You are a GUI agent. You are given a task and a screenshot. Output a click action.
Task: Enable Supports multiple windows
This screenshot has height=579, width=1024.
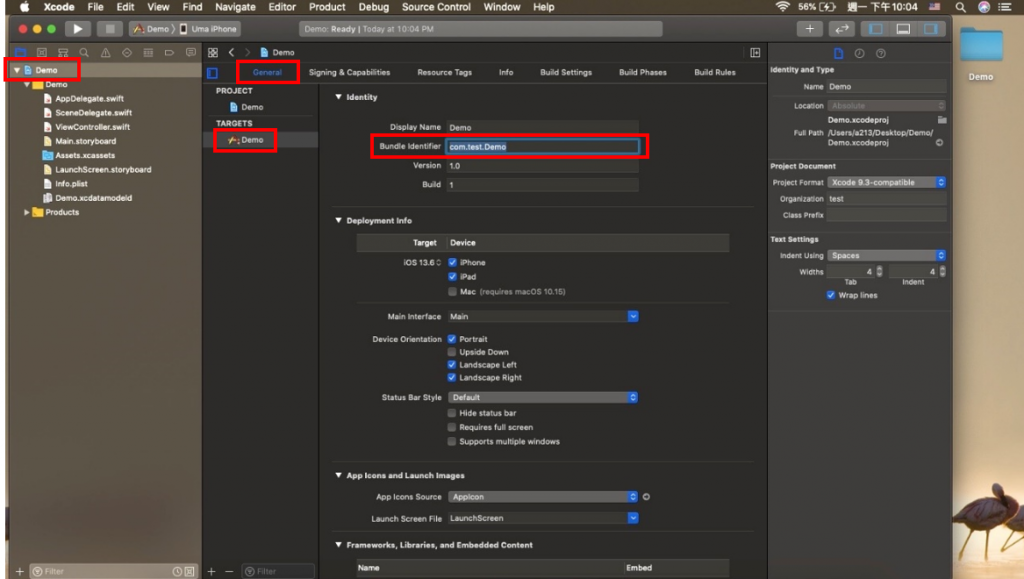[x=452, y=442]
